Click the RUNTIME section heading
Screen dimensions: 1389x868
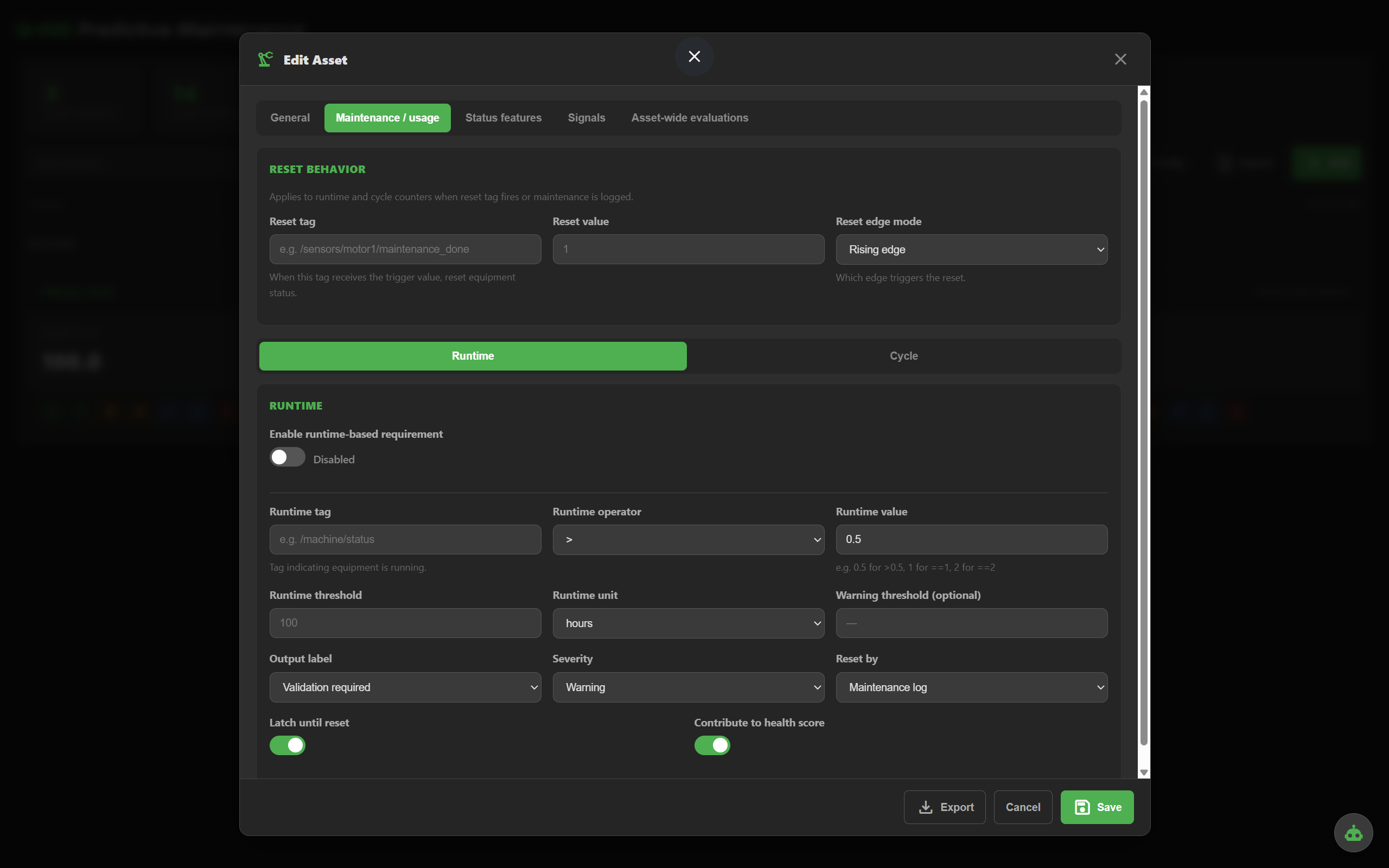(x=296, y=406)
